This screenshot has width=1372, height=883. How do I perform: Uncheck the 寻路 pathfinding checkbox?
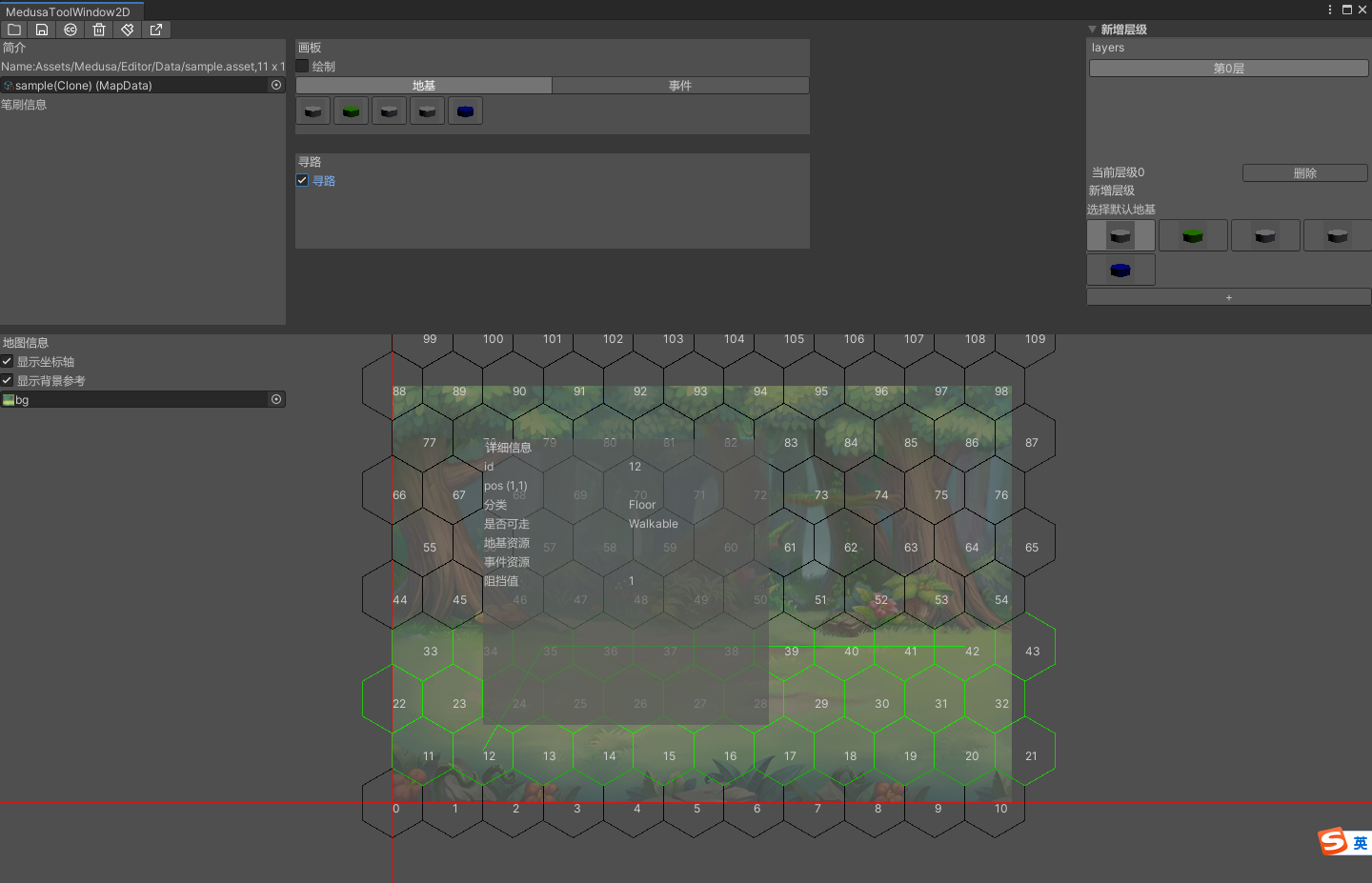point(302,180)
